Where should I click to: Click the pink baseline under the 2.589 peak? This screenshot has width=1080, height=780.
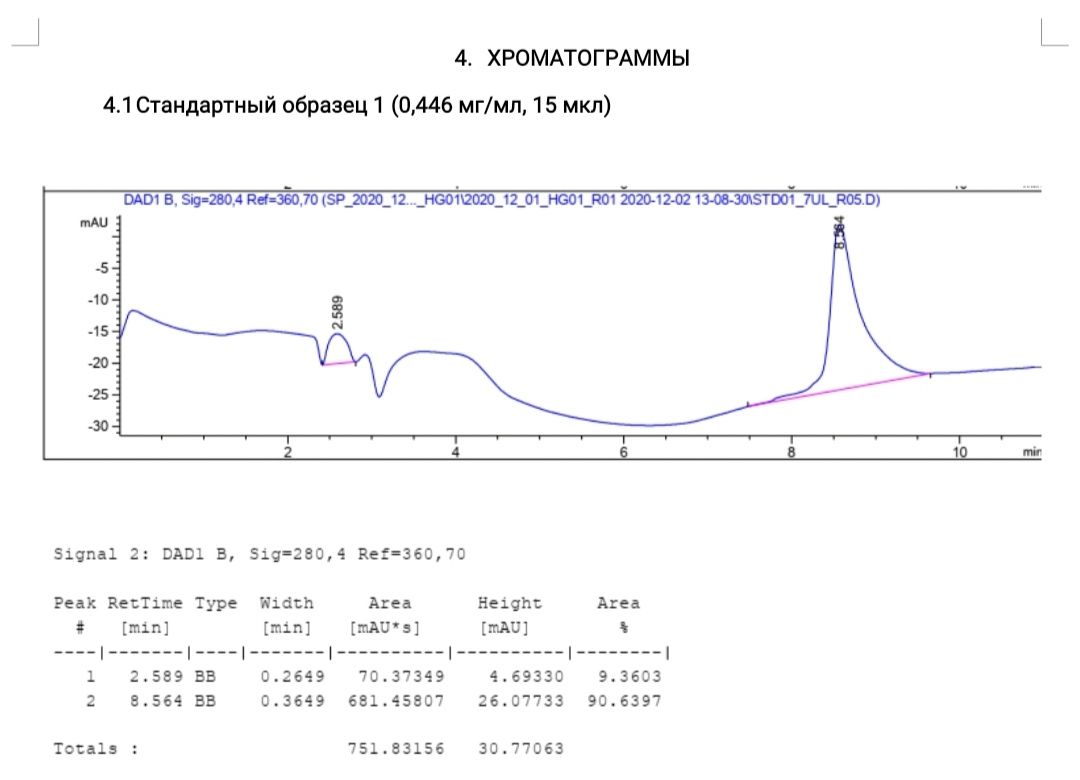tap(338, 363)
